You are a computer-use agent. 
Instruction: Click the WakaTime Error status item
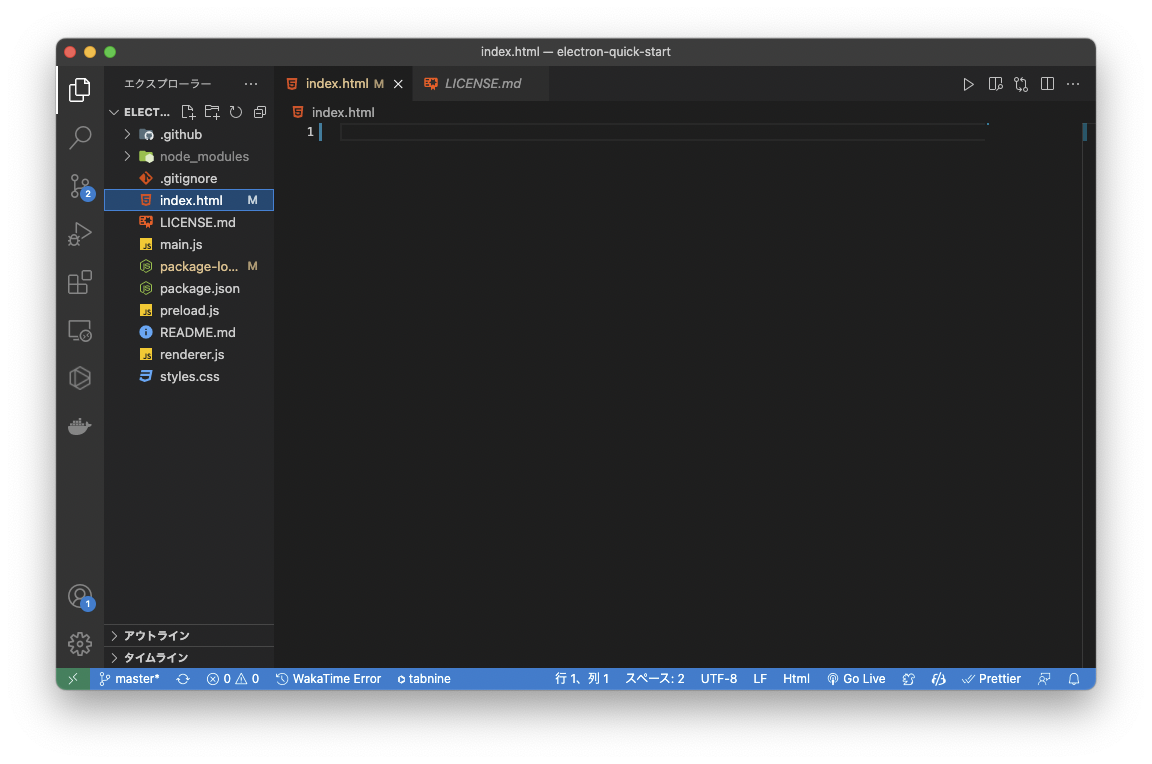pyautogui.click(x=328, y=679)
